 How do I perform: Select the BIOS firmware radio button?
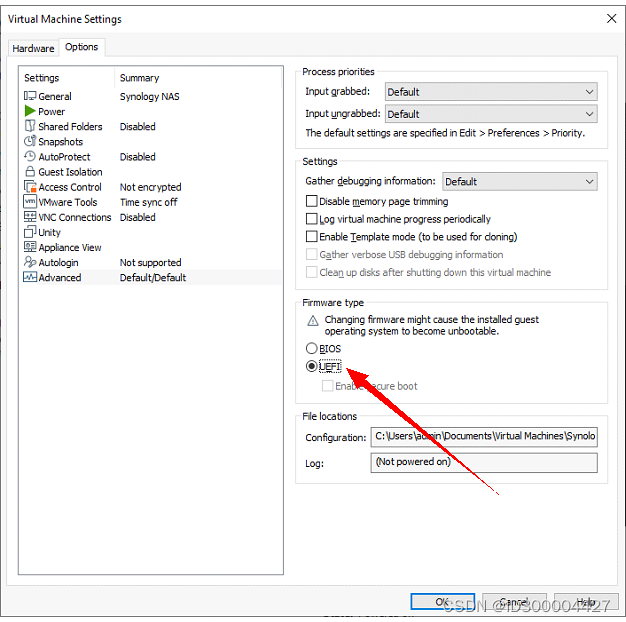(311, 349)
